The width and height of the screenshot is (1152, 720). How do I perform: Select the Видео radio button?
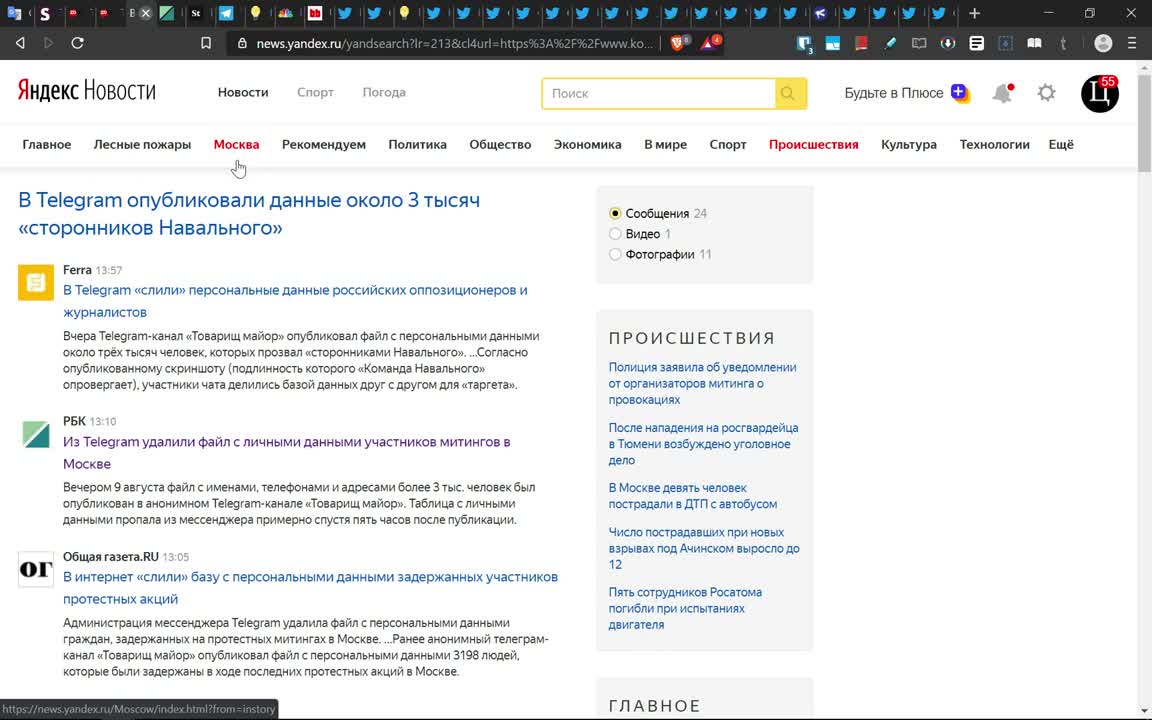(615, 234)
